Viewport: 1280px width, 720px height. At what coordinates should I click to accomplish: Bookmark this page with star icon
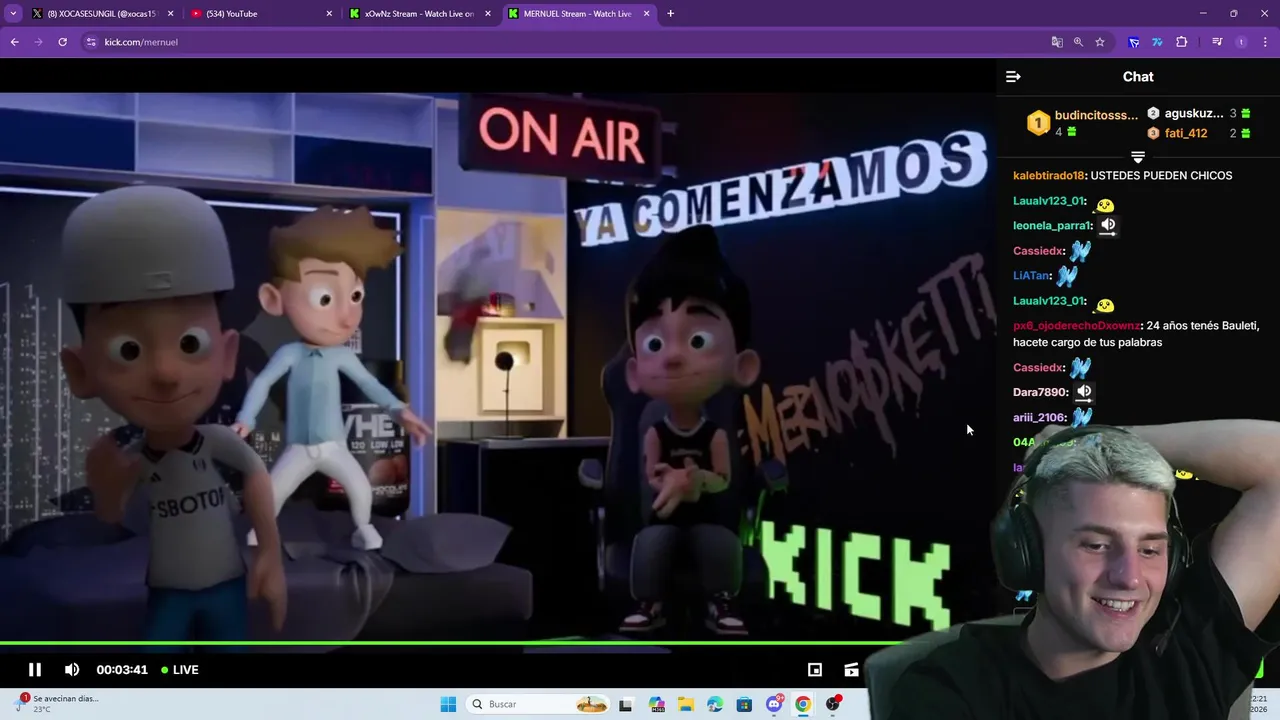point(1100,42)
